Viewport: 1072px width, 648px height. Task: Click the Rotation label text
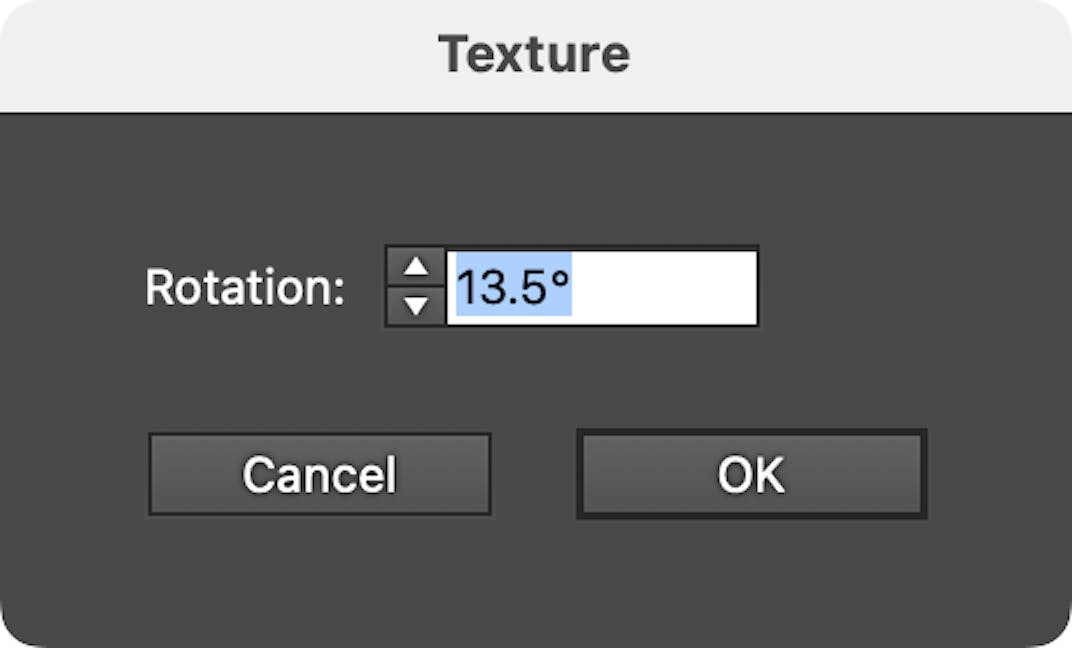pyautogui.click(x=243, y=288)
